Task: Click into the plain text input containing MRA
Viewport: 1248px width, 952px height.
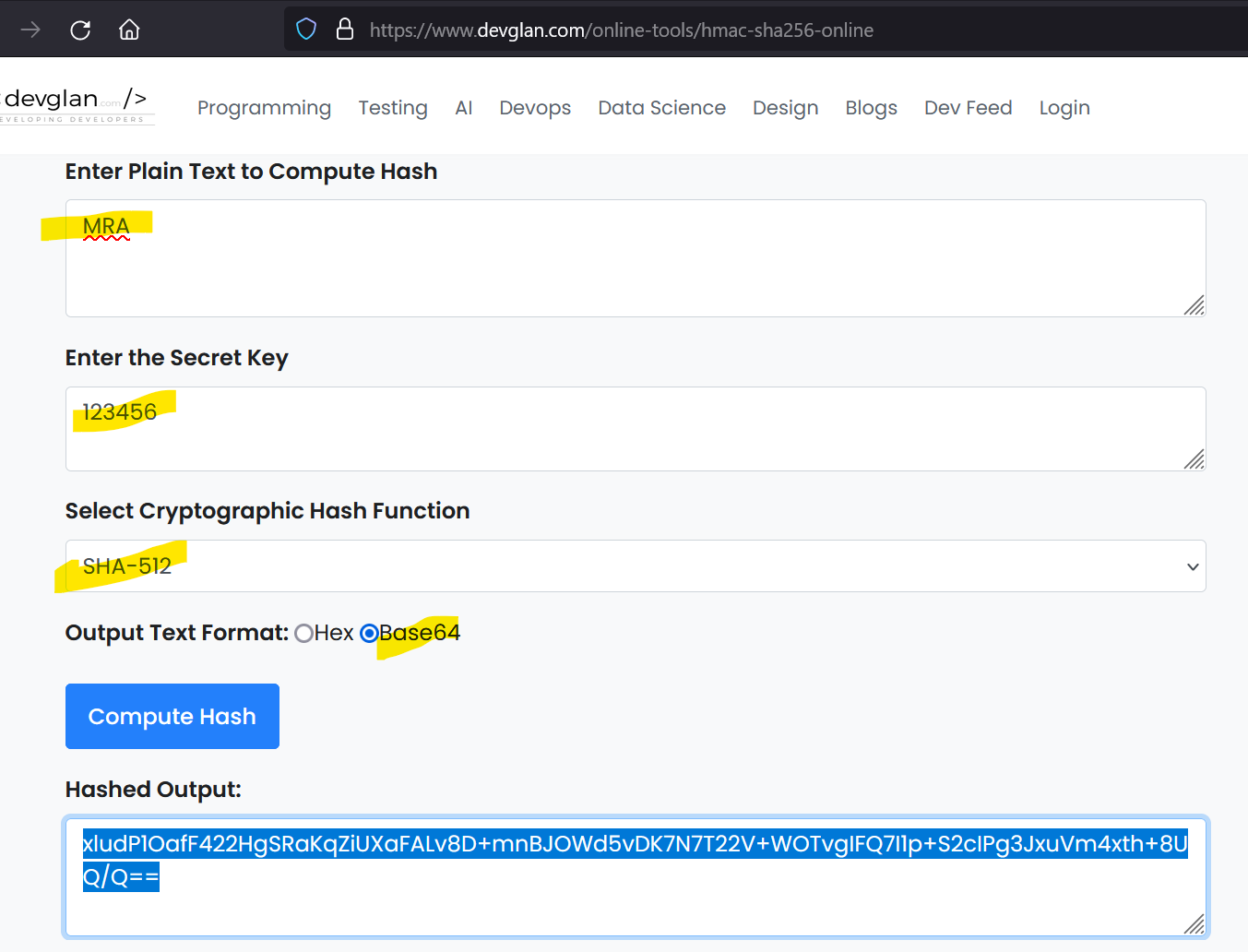Action: [x=636, y=258]
